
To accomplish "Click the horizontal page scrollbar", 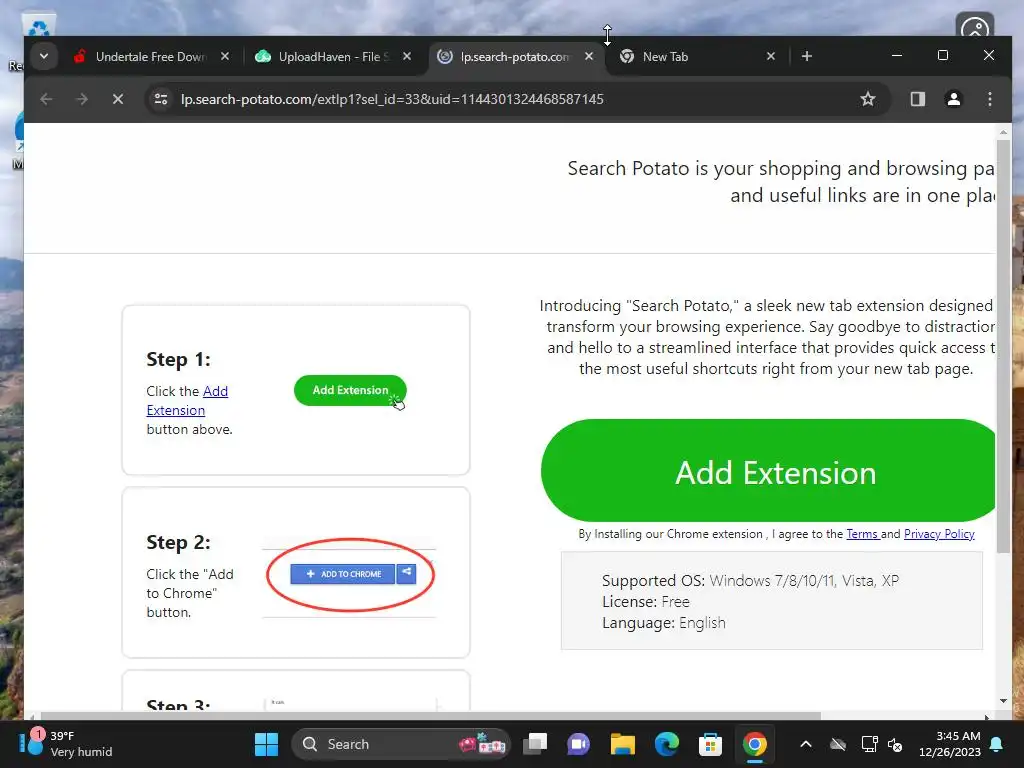I will point(431,716).
